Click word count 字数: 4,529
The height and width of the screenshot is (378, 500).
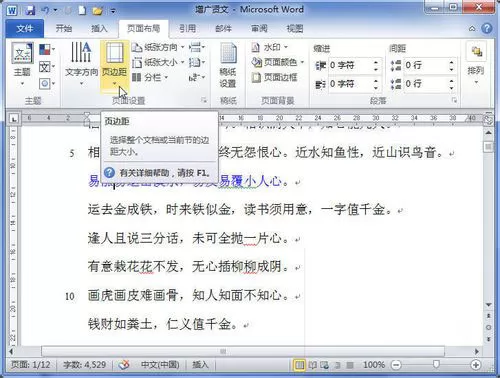pos(84,365)
